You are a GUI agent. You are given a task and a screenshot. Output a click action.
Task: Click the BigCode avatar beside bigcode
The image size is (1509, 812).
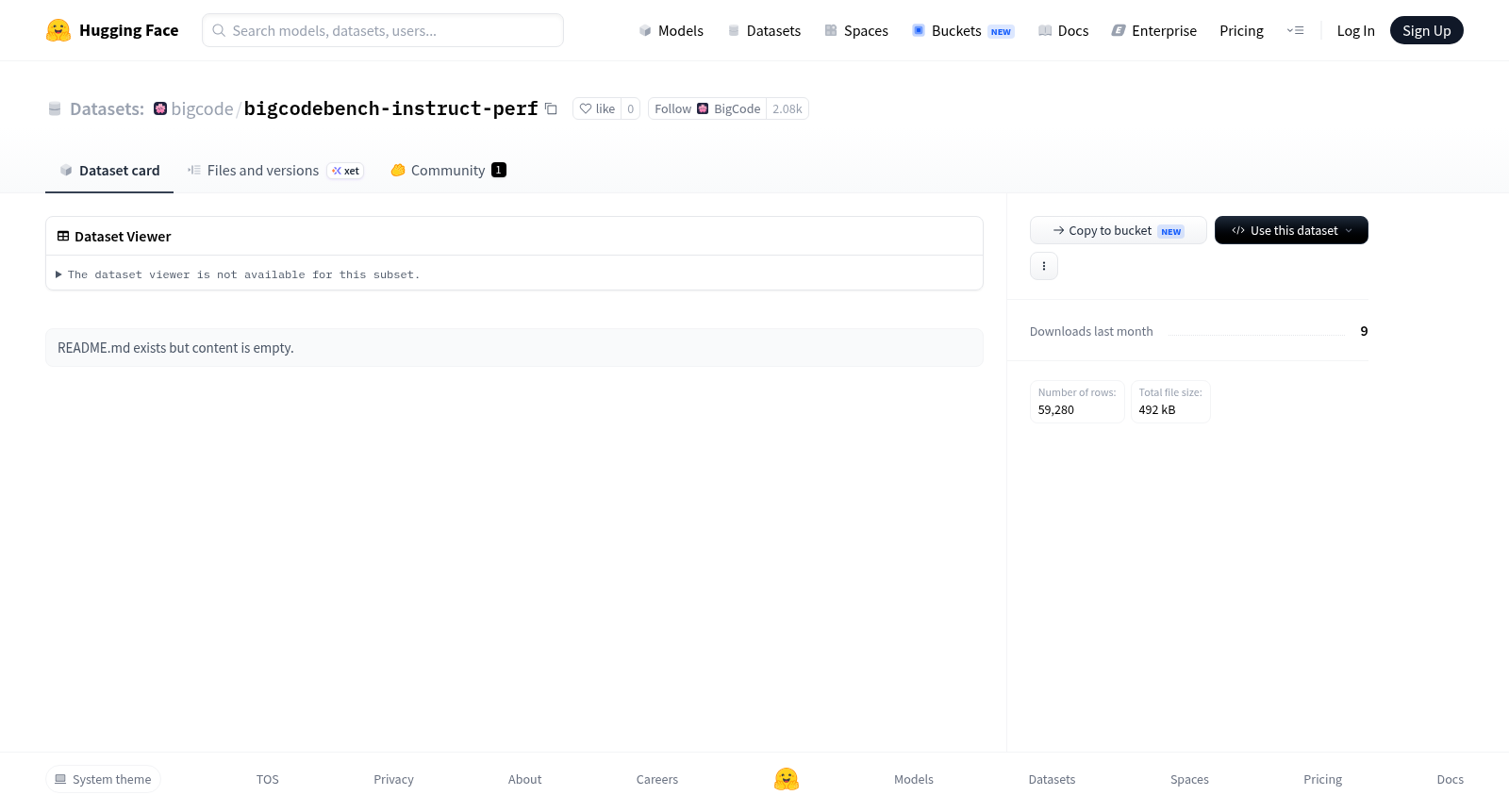[160, 108]
